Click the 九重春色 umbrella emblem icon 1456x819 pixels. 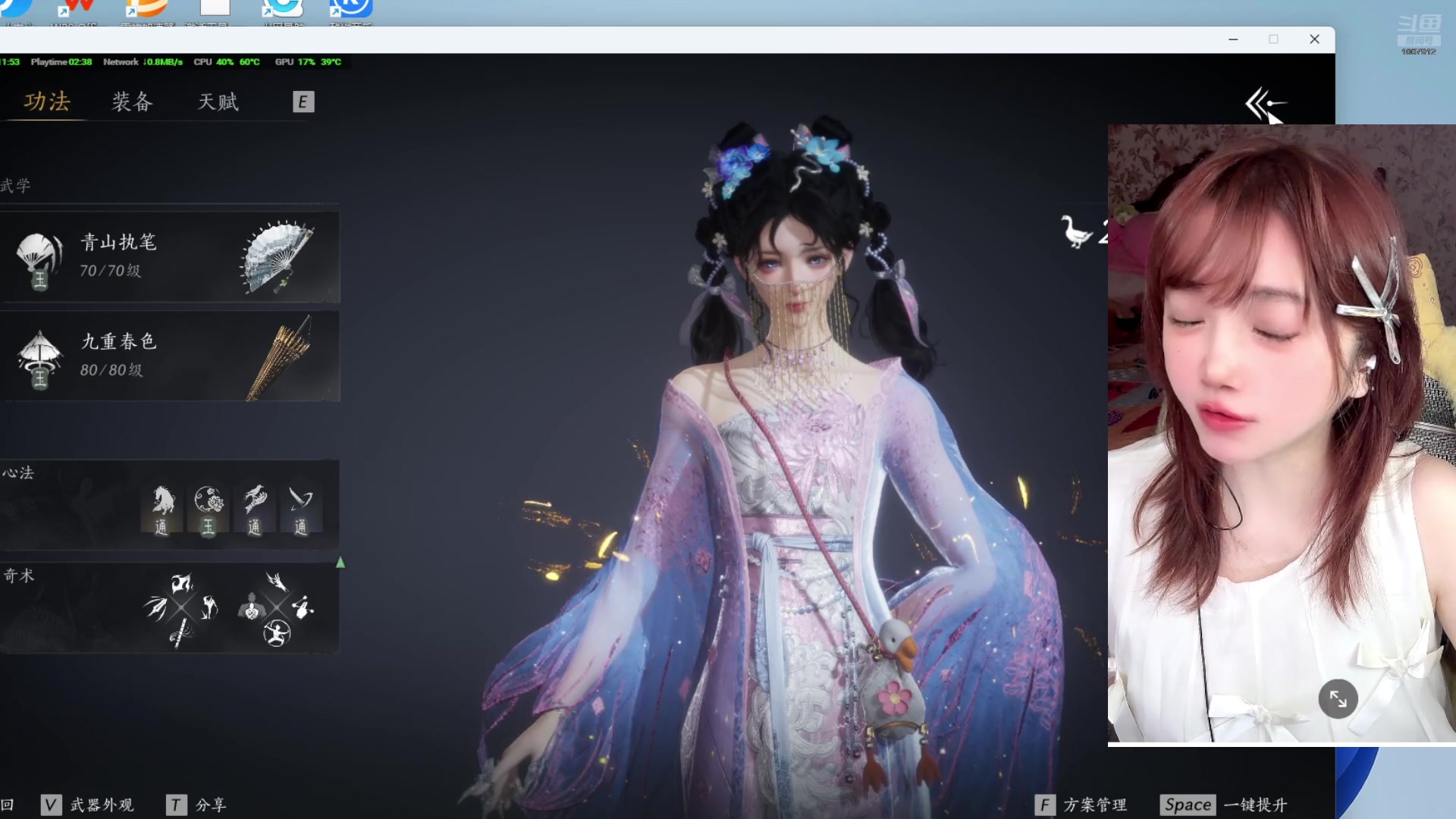coord(39,359)
